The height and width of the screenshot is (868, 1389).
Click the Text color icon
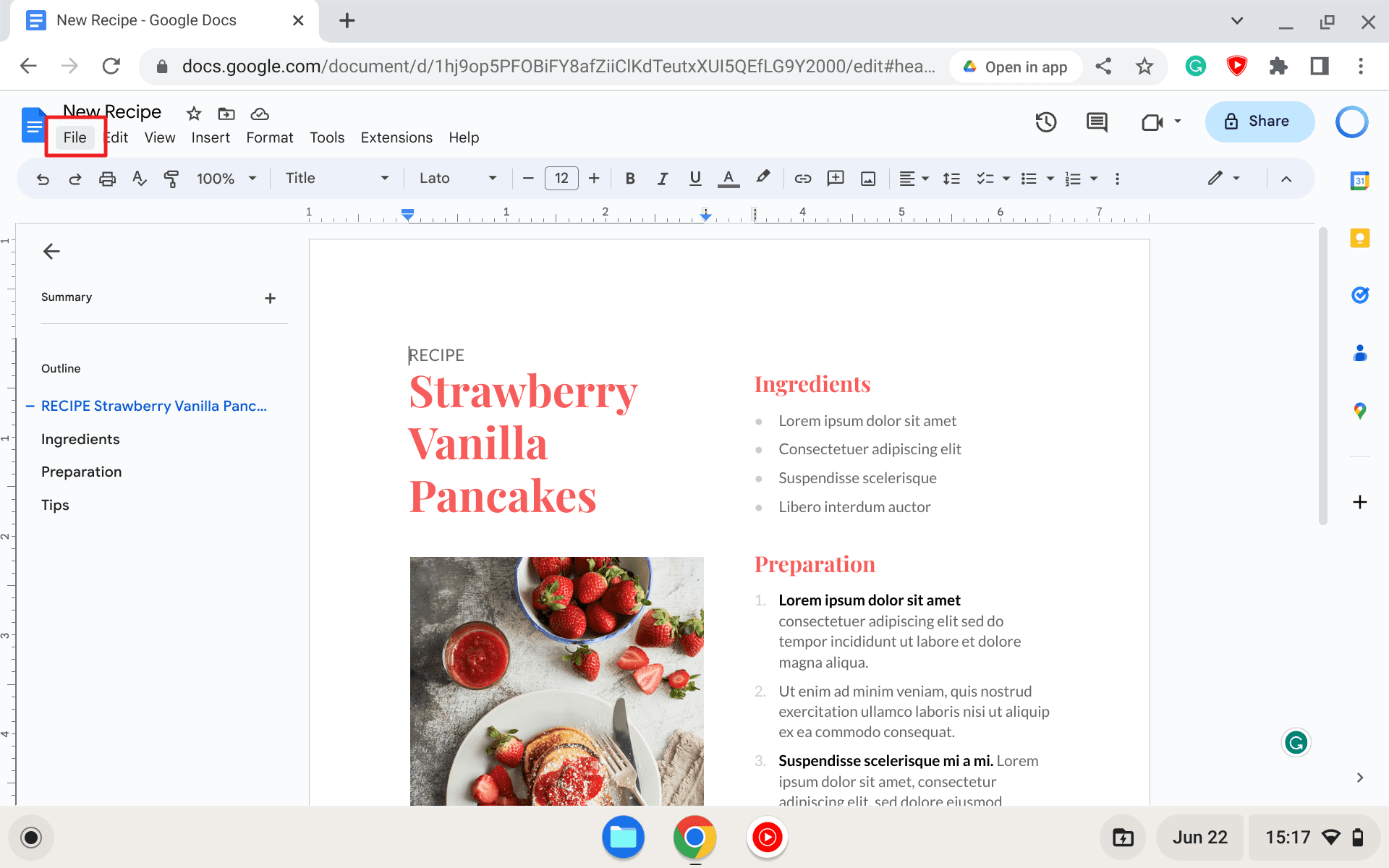[x=729, y=178]
